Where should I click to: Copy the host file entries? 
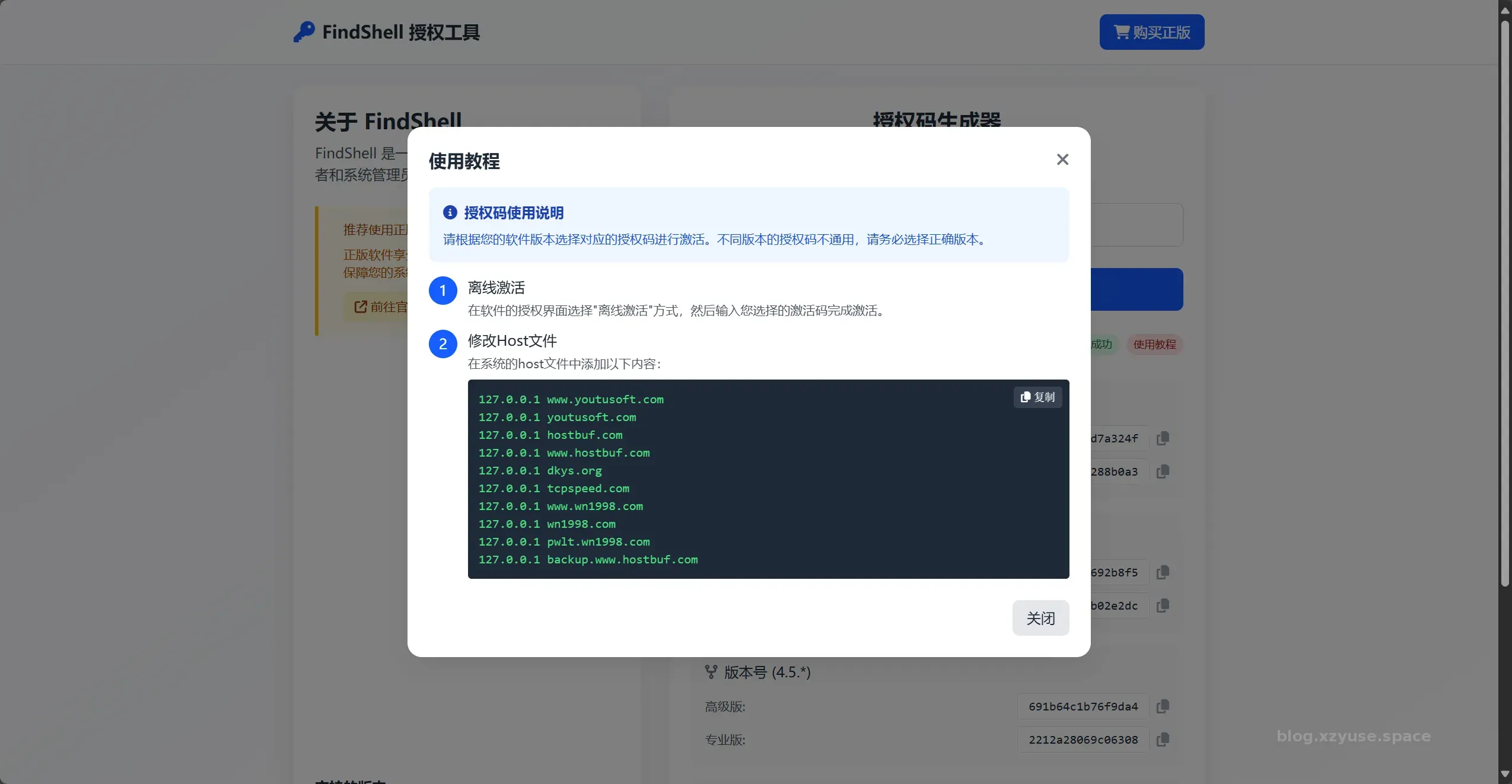pyautogui.click(x=1037, y=397)
